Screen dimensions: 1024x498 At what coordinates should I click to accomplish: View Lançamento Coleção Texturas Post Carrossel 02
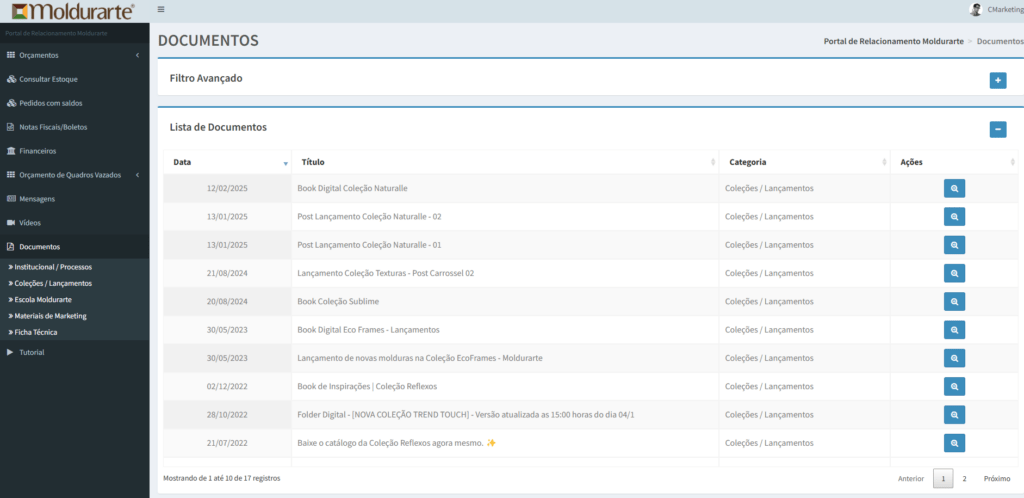click(954, 273)
